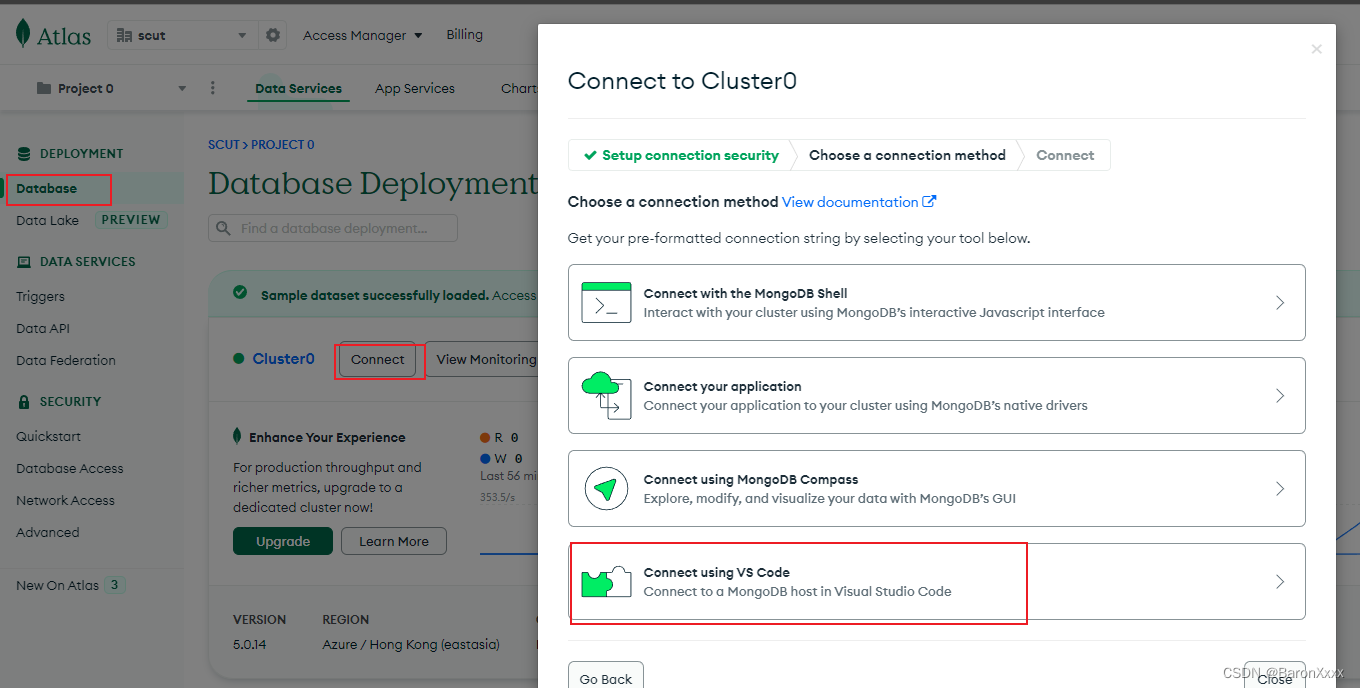Open the Cluster0 cluster link

click(284, 359)
